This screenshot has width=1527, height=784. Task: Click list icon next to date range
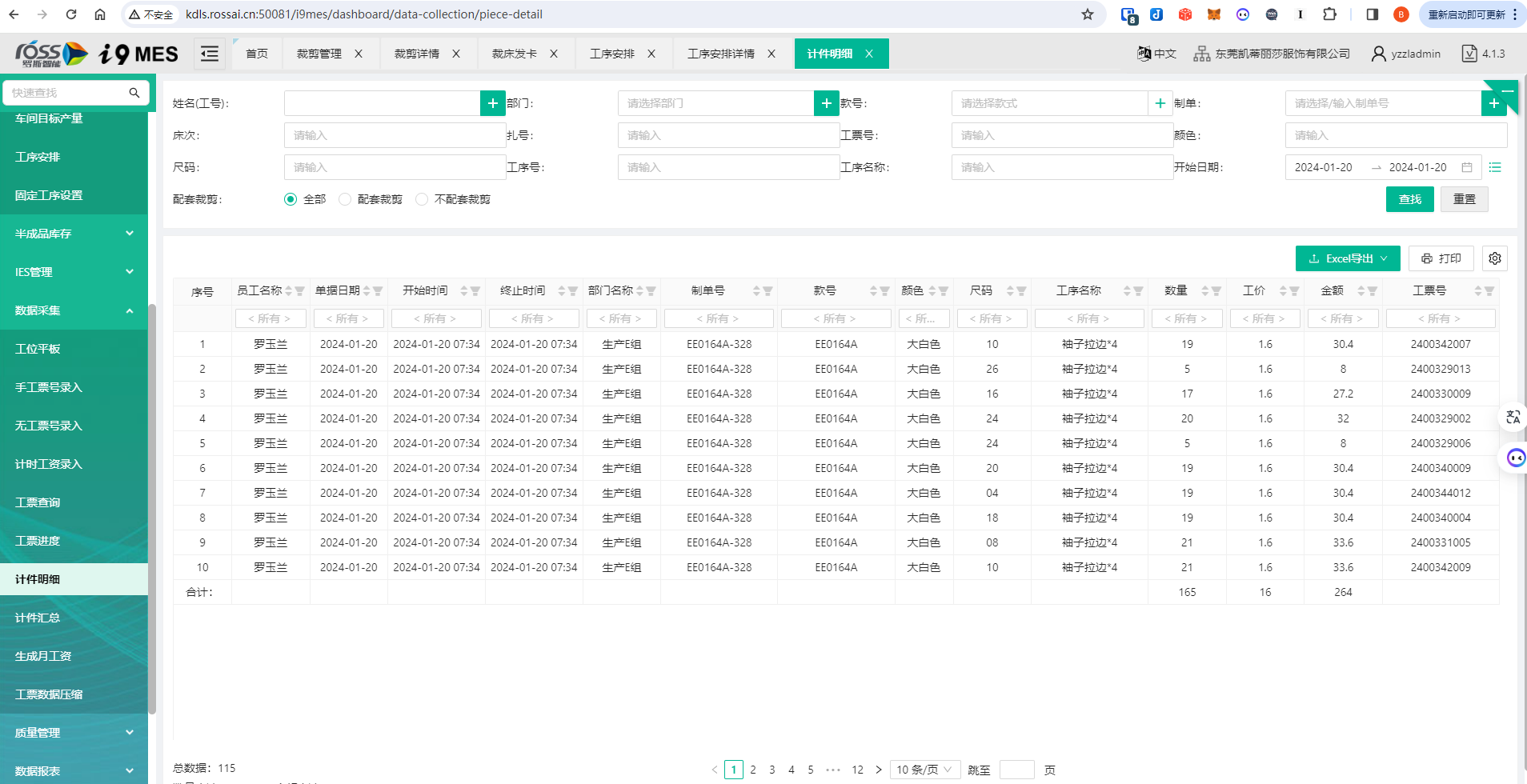[1495, 167]
